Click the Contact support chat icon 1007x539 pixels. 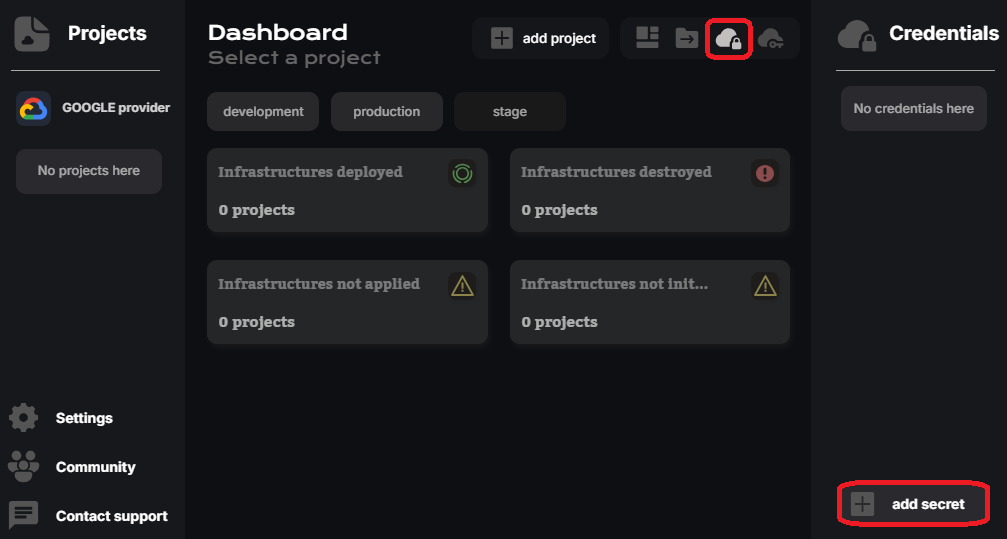point(23,516)
